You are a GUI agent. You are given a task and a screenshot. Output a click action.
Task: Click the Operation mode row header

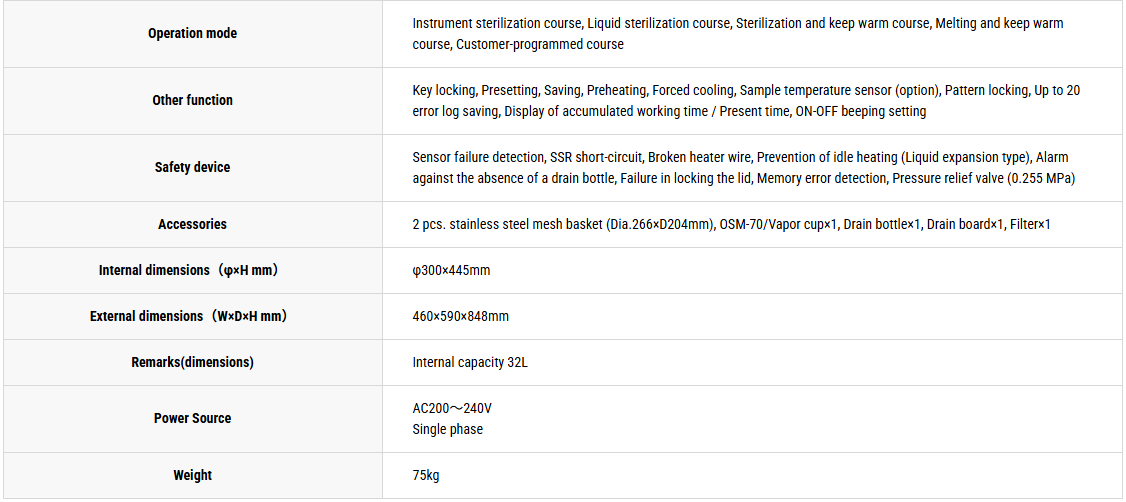192,34
